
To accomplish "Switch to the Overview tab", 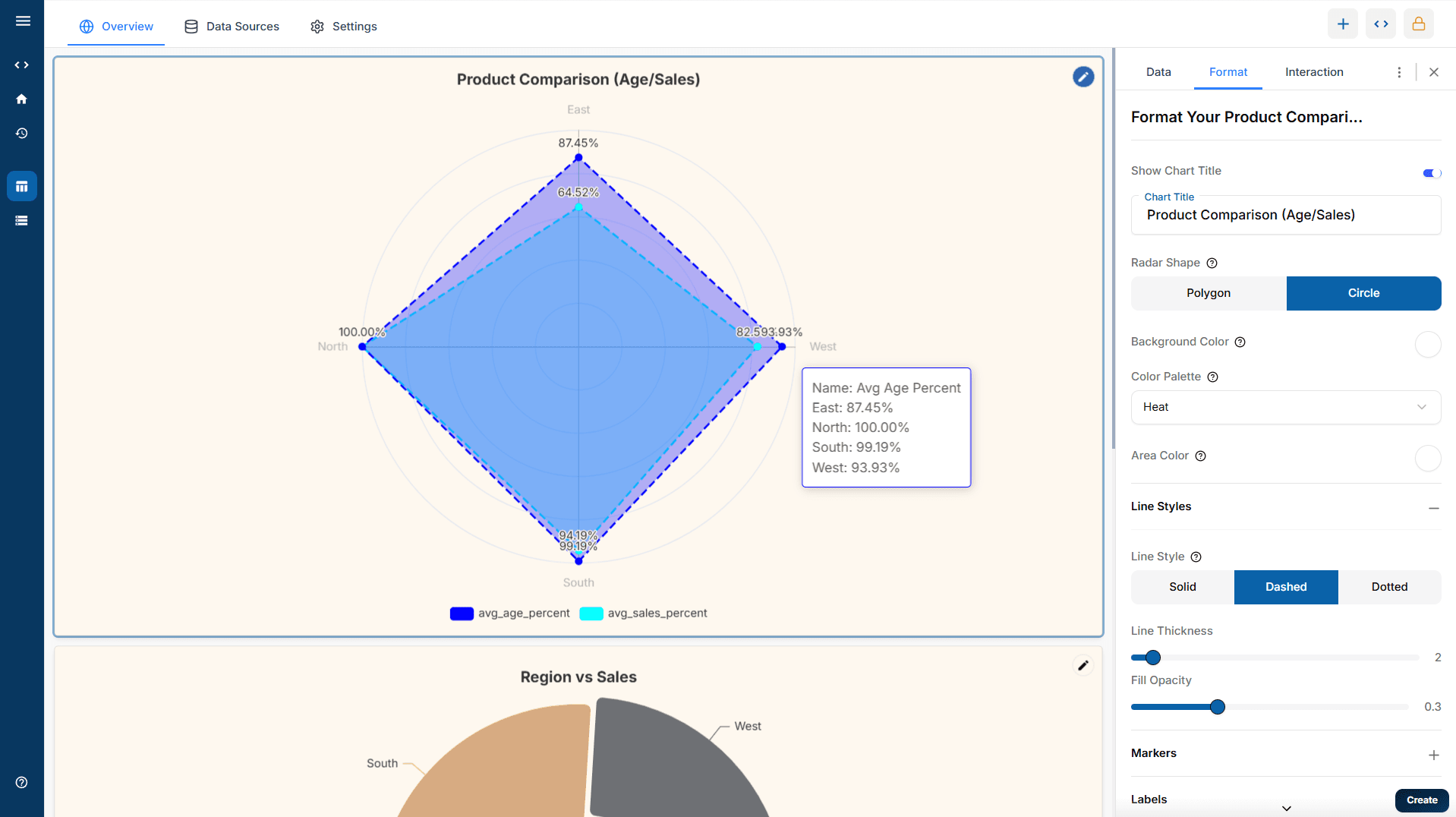I will point(116,27).
